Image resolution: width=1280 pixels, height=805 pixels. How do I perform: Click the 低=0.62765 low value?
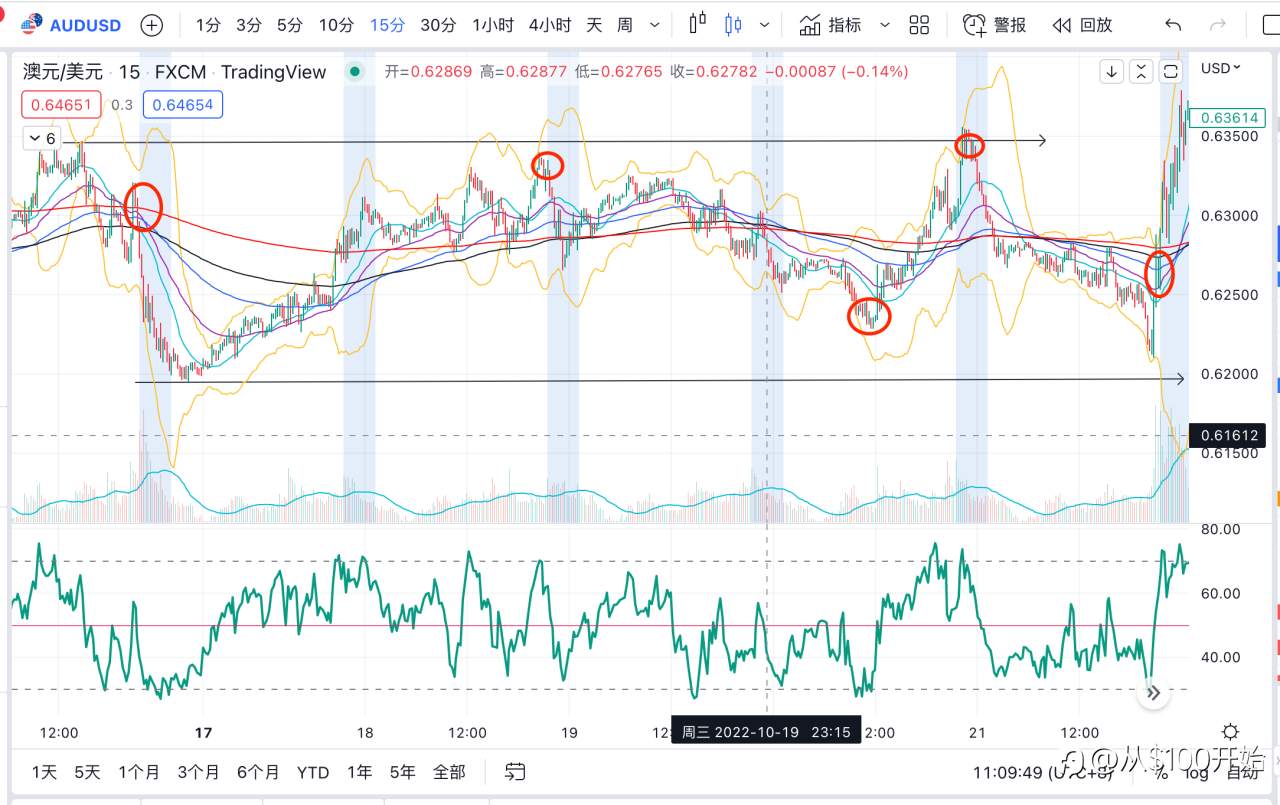pyautogui.click(x=618, y=72)
